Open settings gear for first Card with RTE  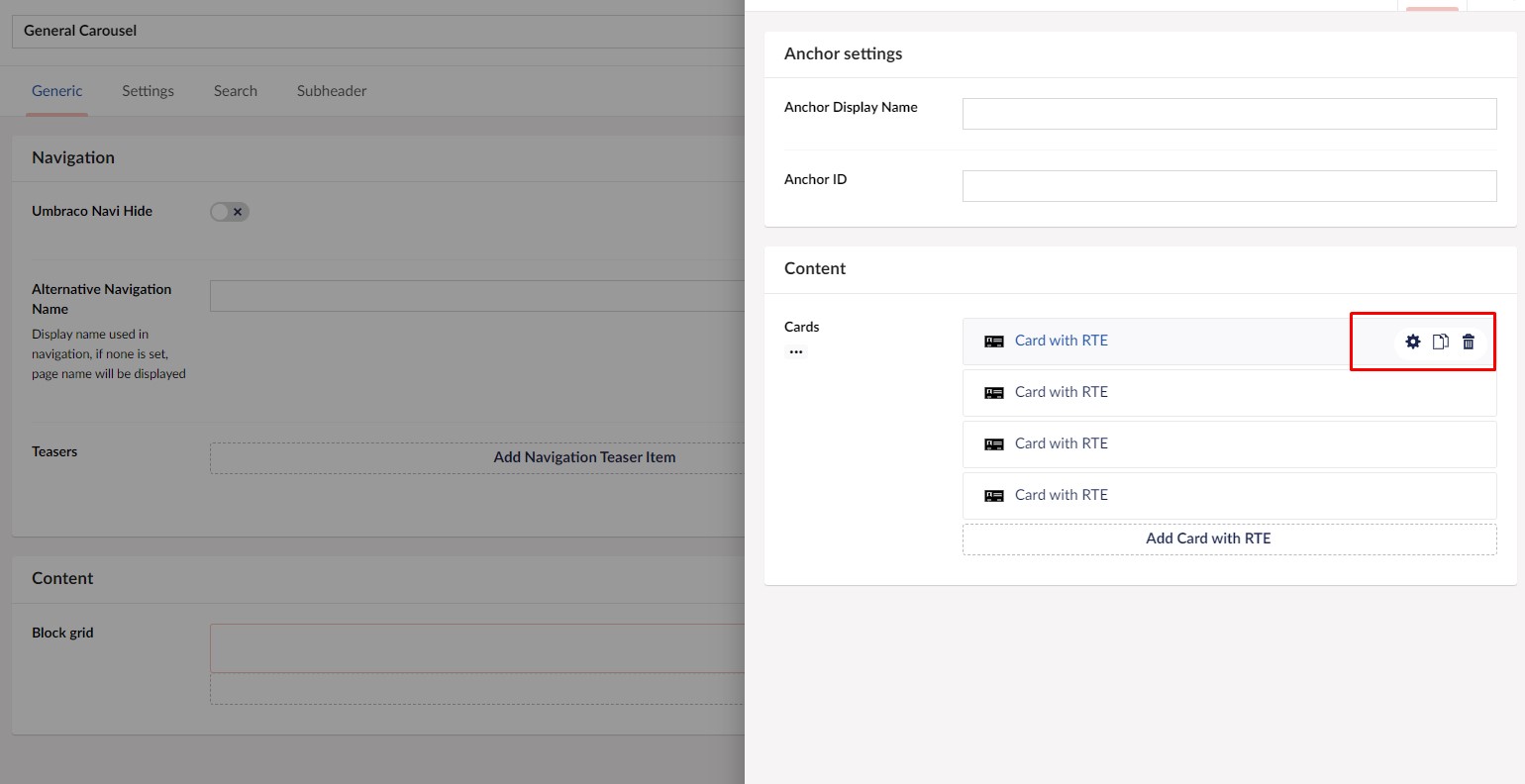(x=1413, y=342)
